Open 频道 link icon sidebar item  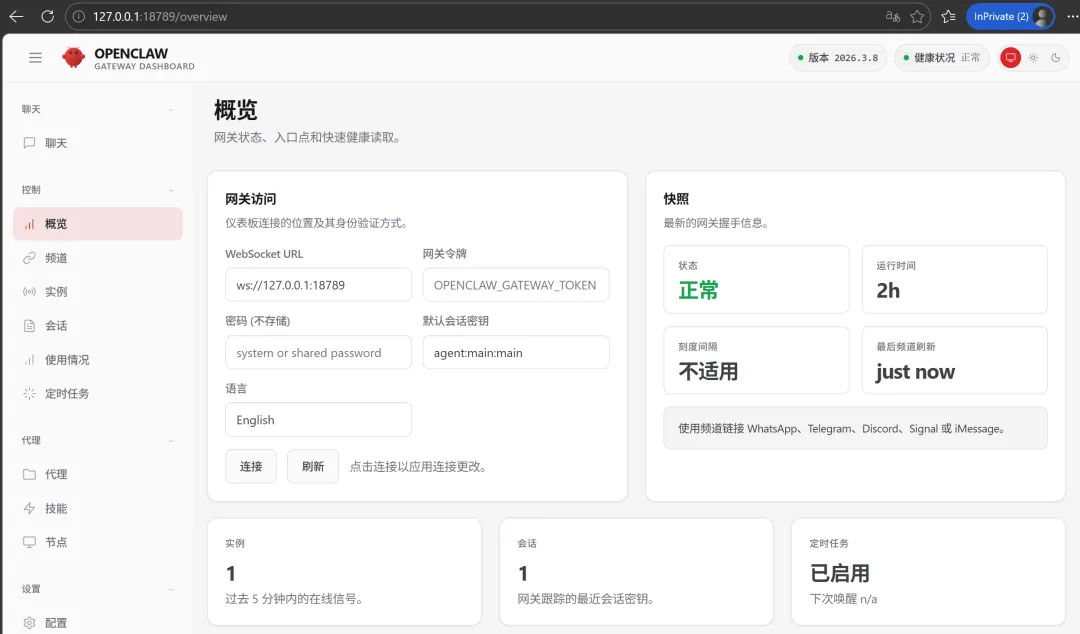point(98,258)
